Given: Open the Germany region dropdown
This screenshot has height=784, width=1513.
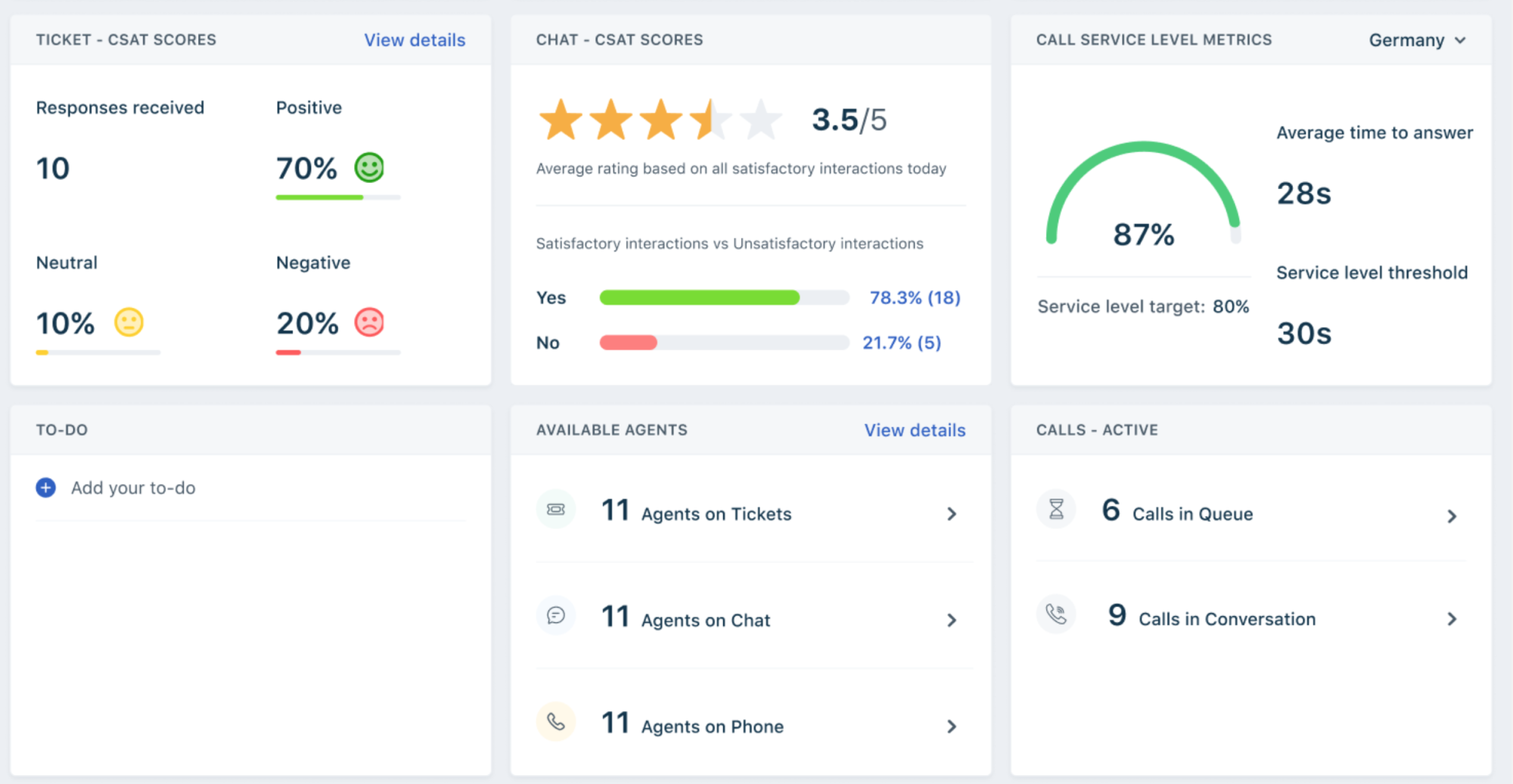Looking at the screenshot, I should 1418,40.
